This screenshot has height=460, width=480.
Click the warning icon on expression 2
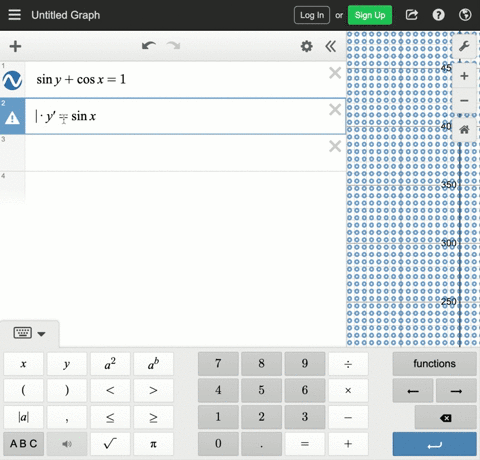coord(12,117)
